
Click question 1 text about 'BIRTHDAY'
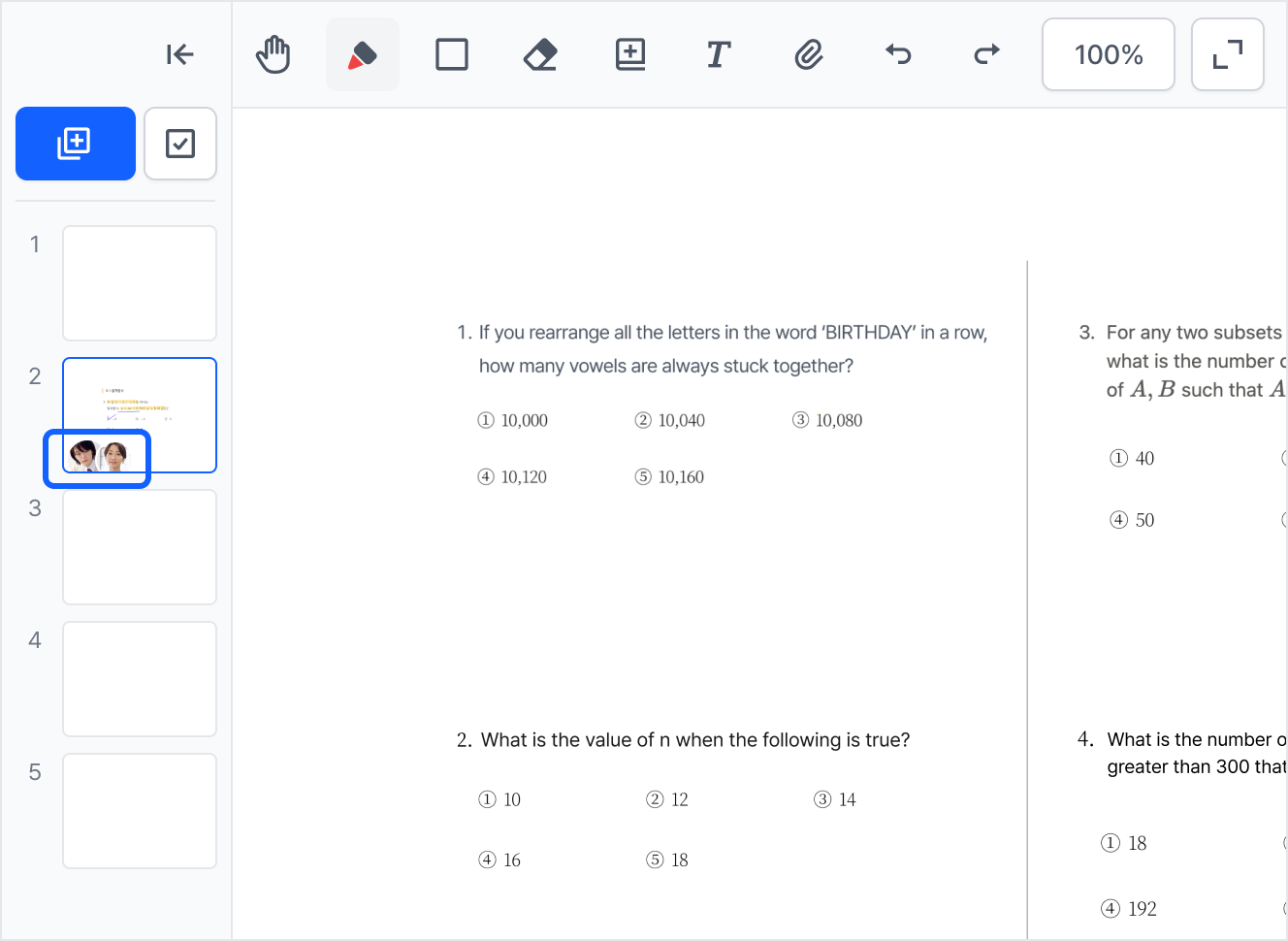pos(723,349)
